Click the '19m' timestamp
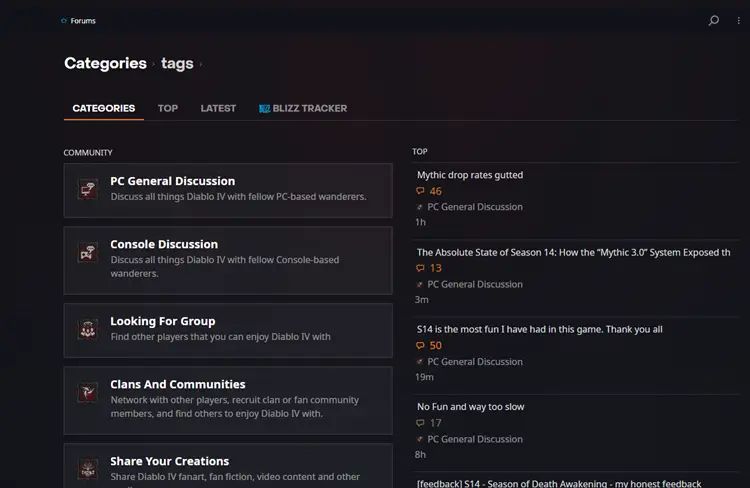 point(424,377)
